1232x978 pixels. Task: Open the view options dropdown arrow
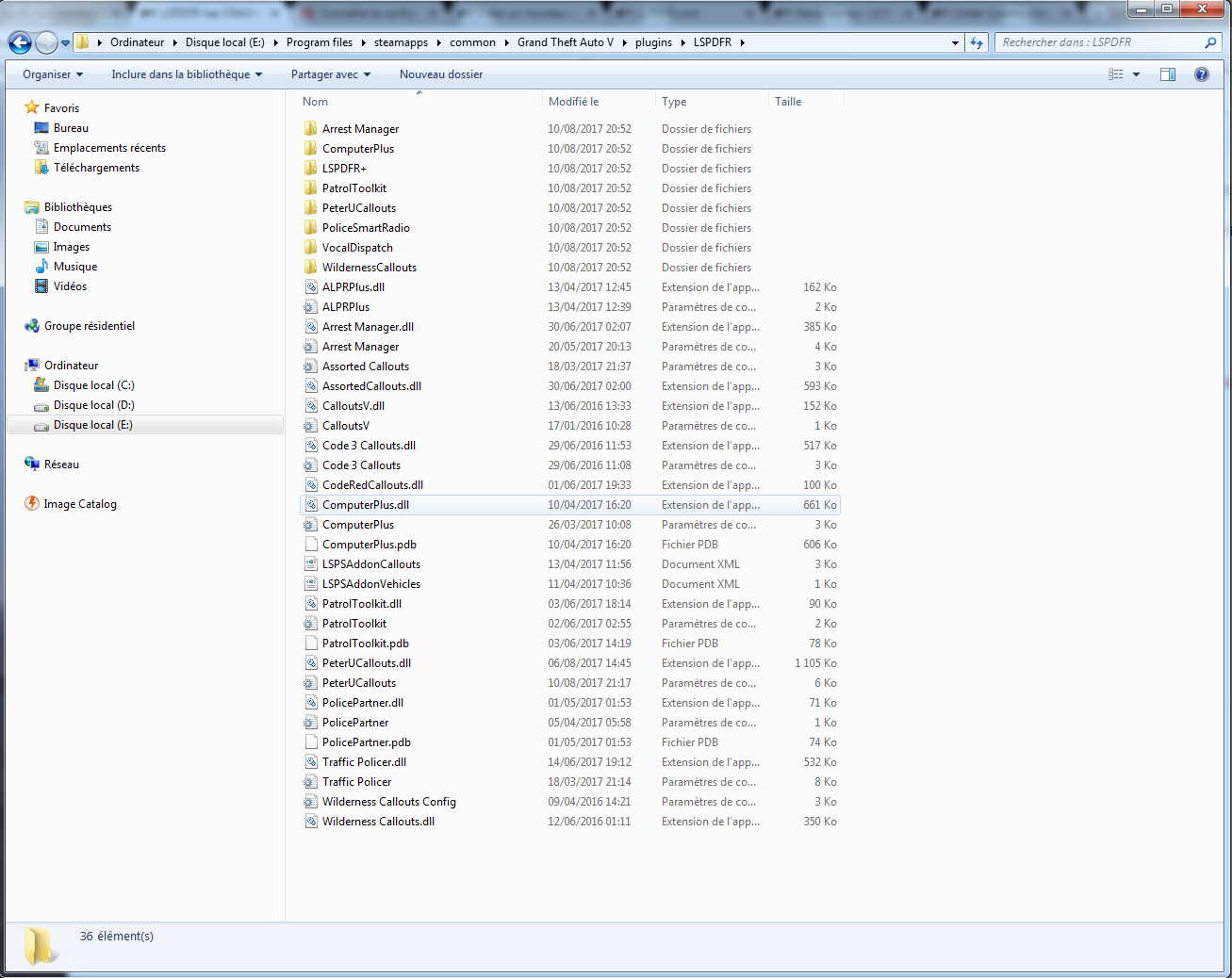1136,74
